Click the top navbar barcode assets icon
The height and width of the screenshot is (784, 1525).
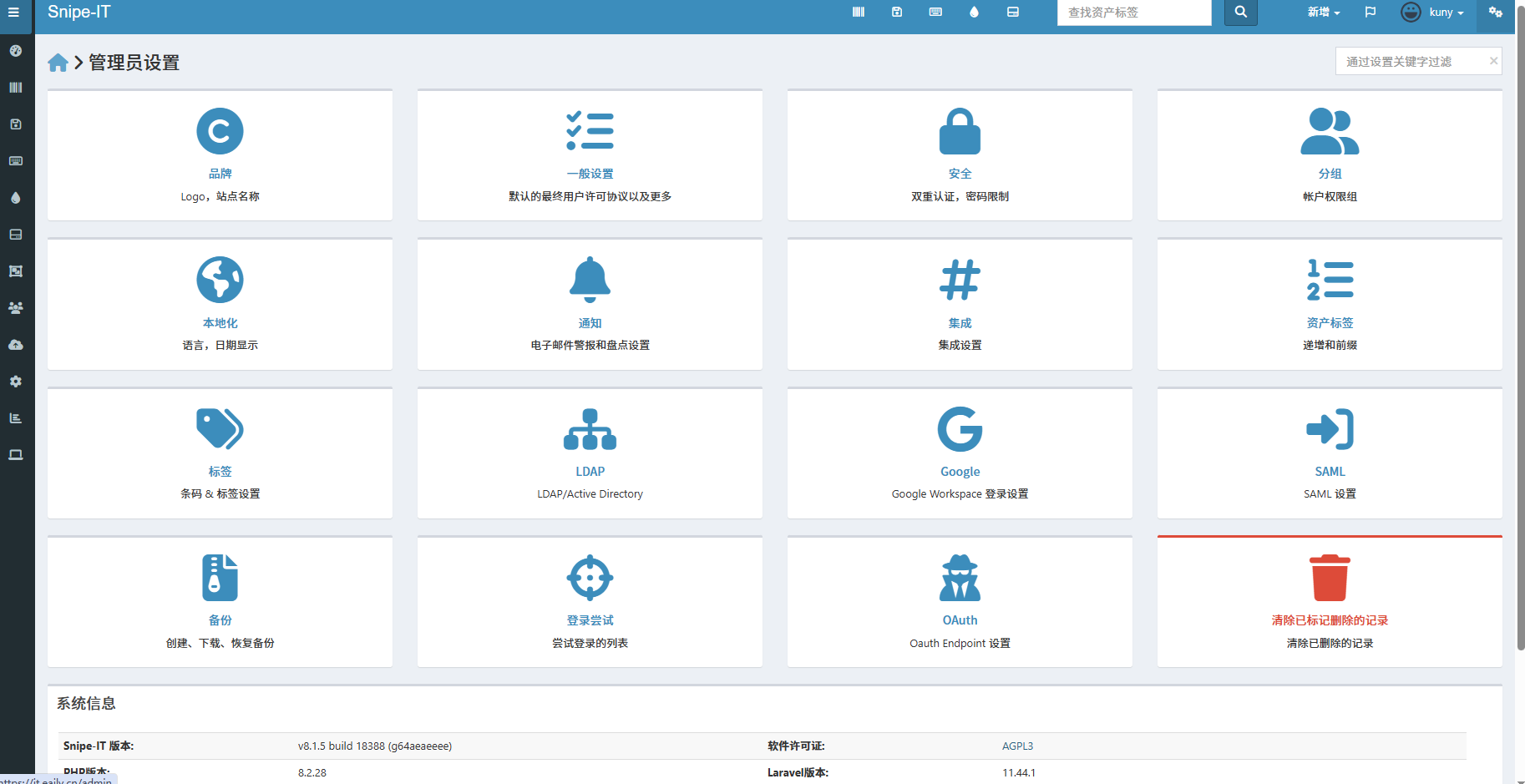click(x=859, y=12)
